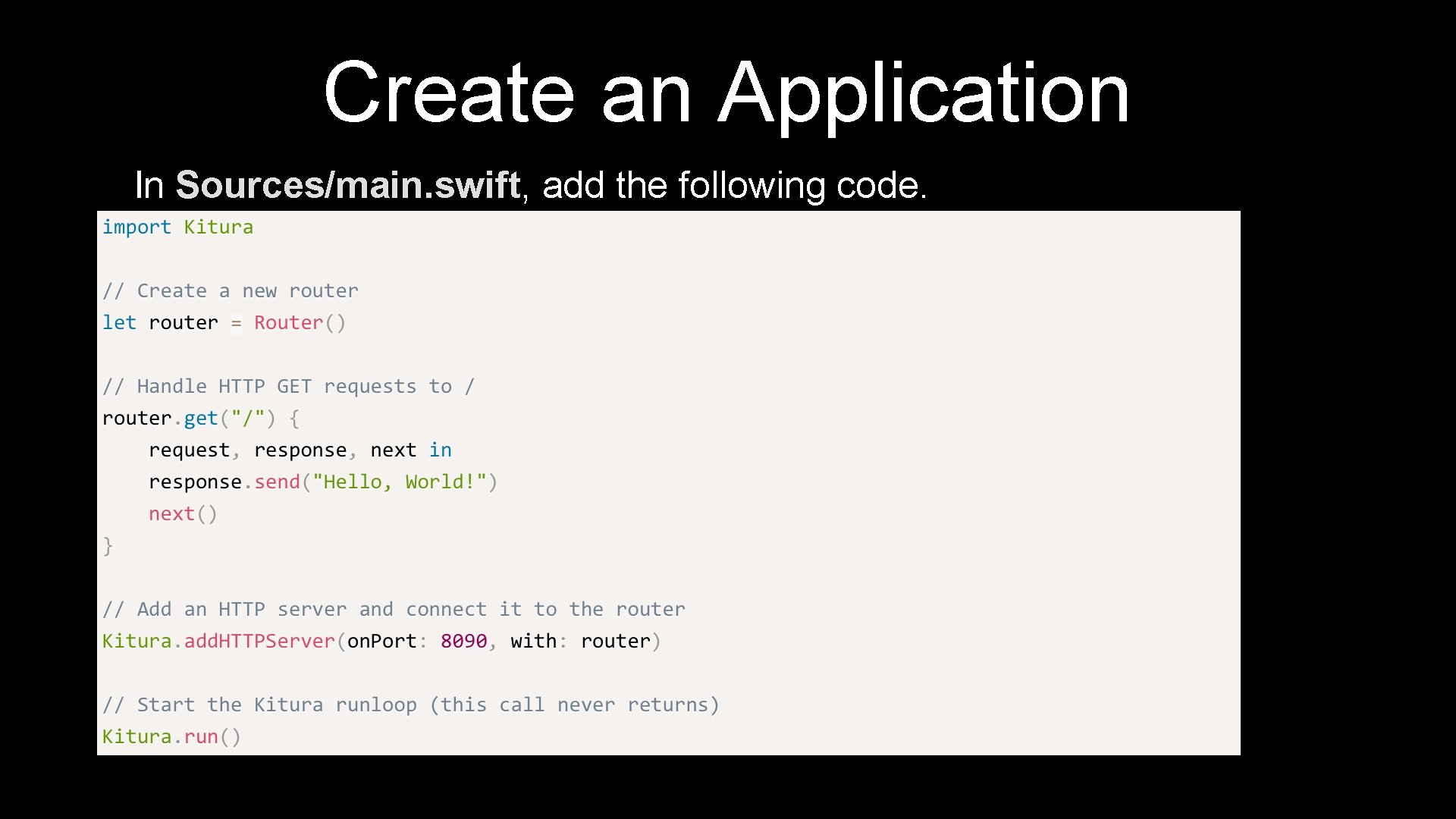
Task: Click the '"Hello, World!"' string
Action: 399,482
